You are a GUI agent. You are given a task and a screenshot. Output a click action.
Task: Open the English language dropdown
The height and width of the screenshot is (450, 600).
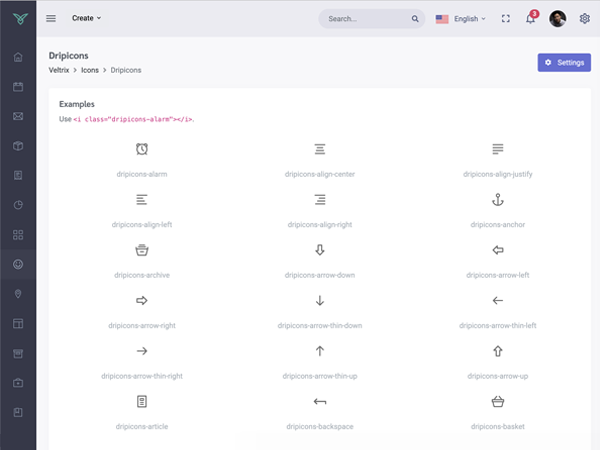point(461,18)
